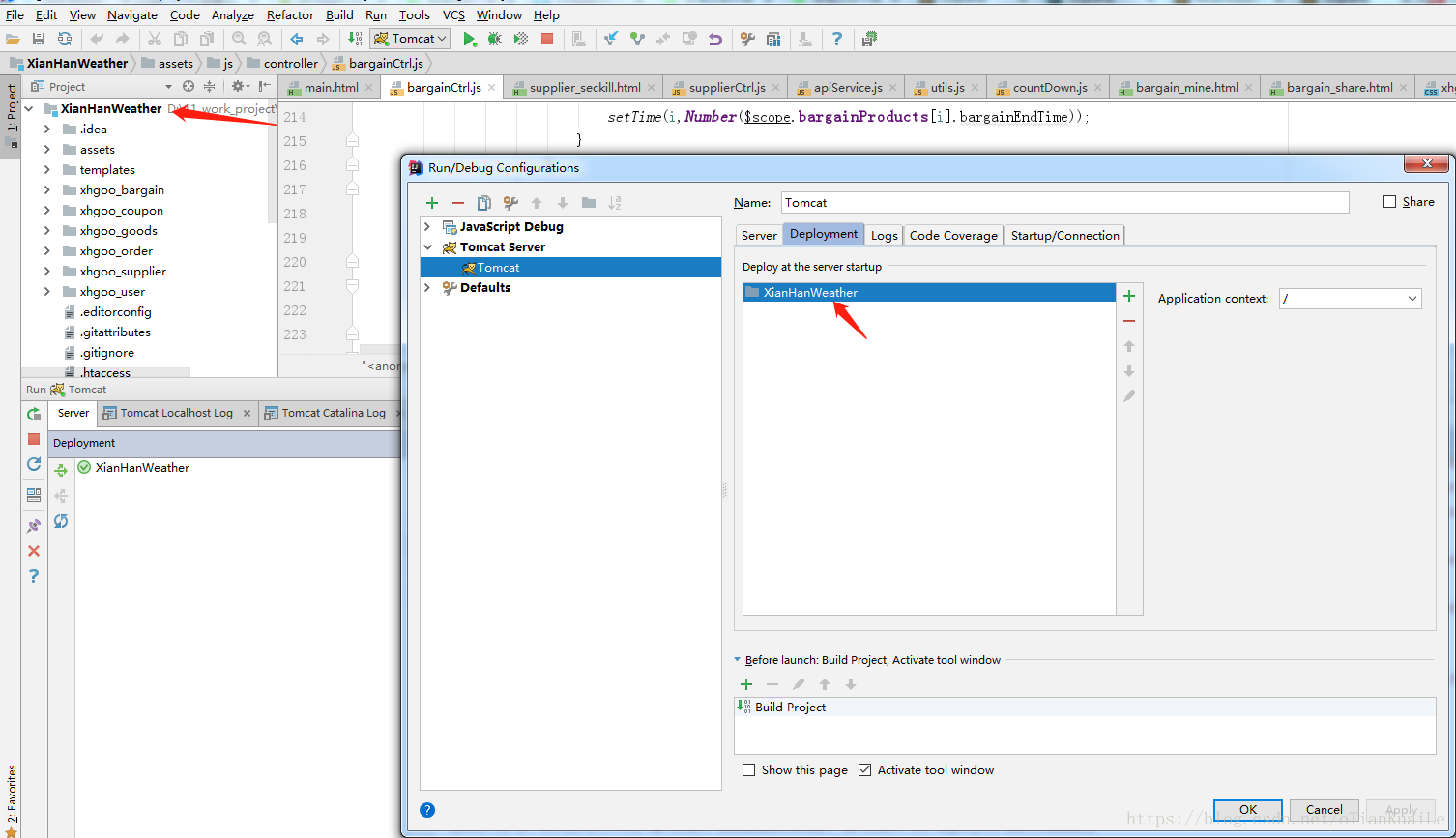Image resolution: width=1456 pixels, height=838 pixels.
Task: Select Tomcat configuration in tree
Action: [x=570, y=267]
